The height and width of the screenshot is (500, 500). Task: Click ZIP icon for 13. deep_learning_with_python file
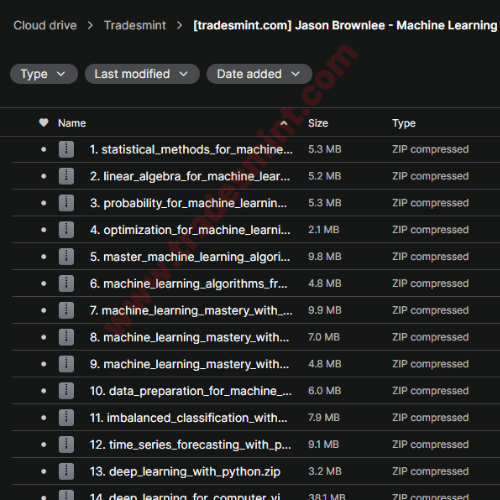pyautogui.click(x=66, y=471)
